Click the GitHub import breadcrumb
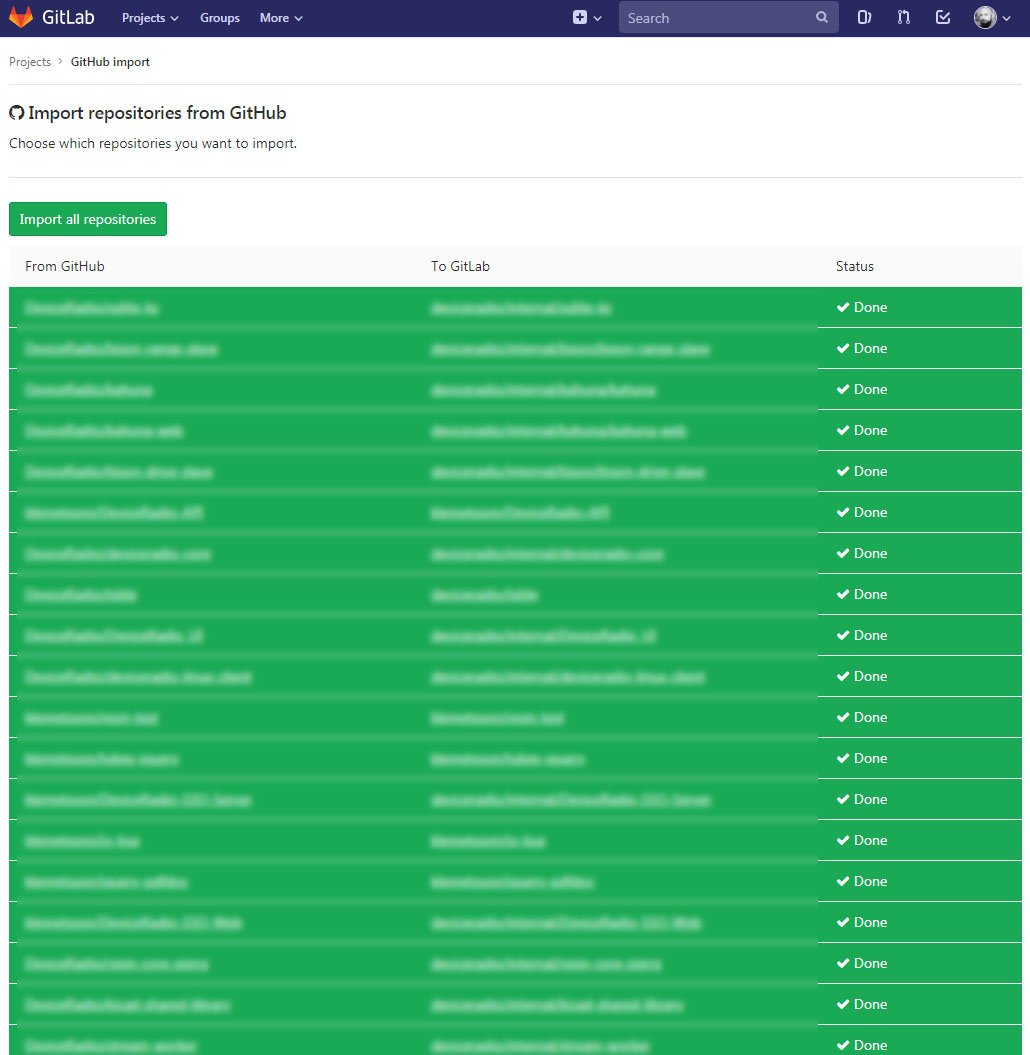This screenshot has width=1030, height=1055. coord(110,62)
